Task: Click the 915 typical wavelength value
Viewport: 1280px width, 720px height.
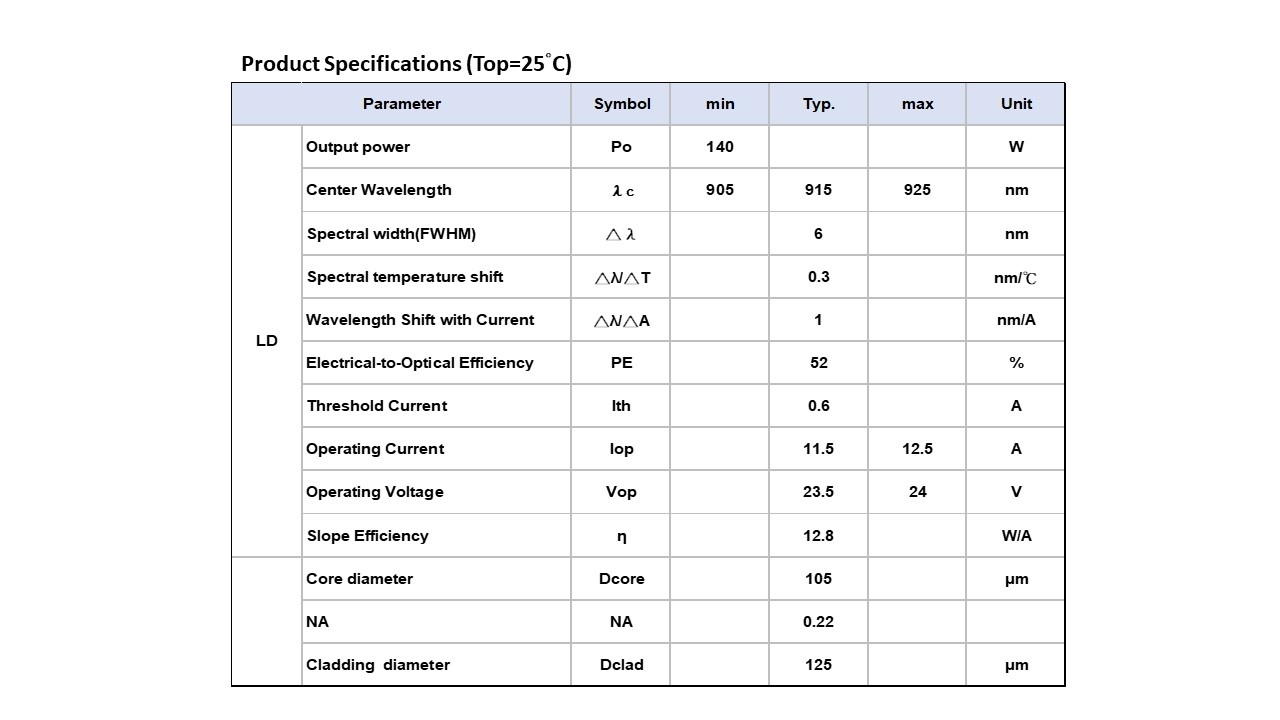Action: point(818,190)
